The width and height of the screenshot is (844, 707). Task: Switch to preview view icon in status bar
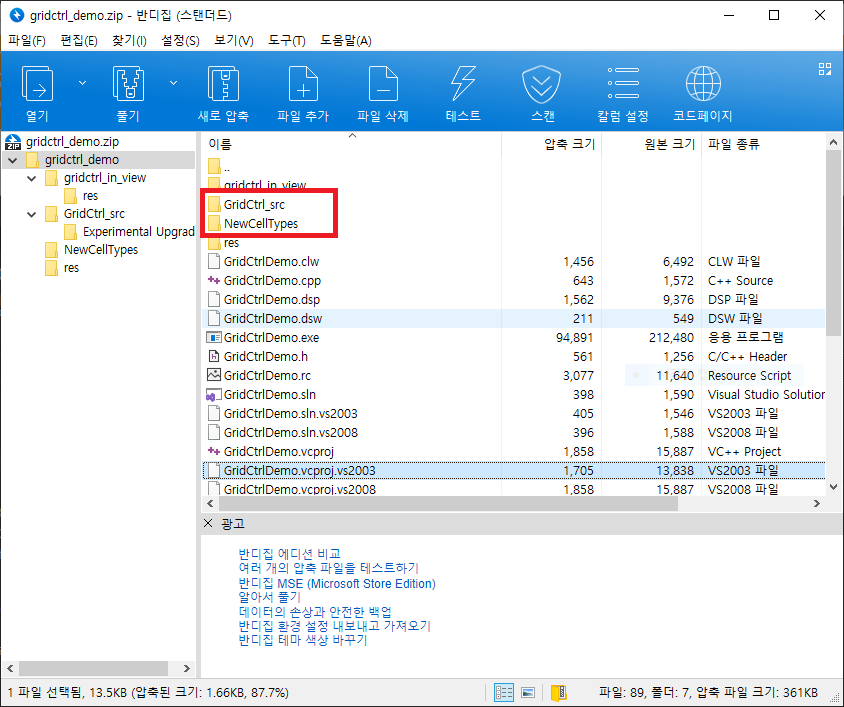click(528, 692)
